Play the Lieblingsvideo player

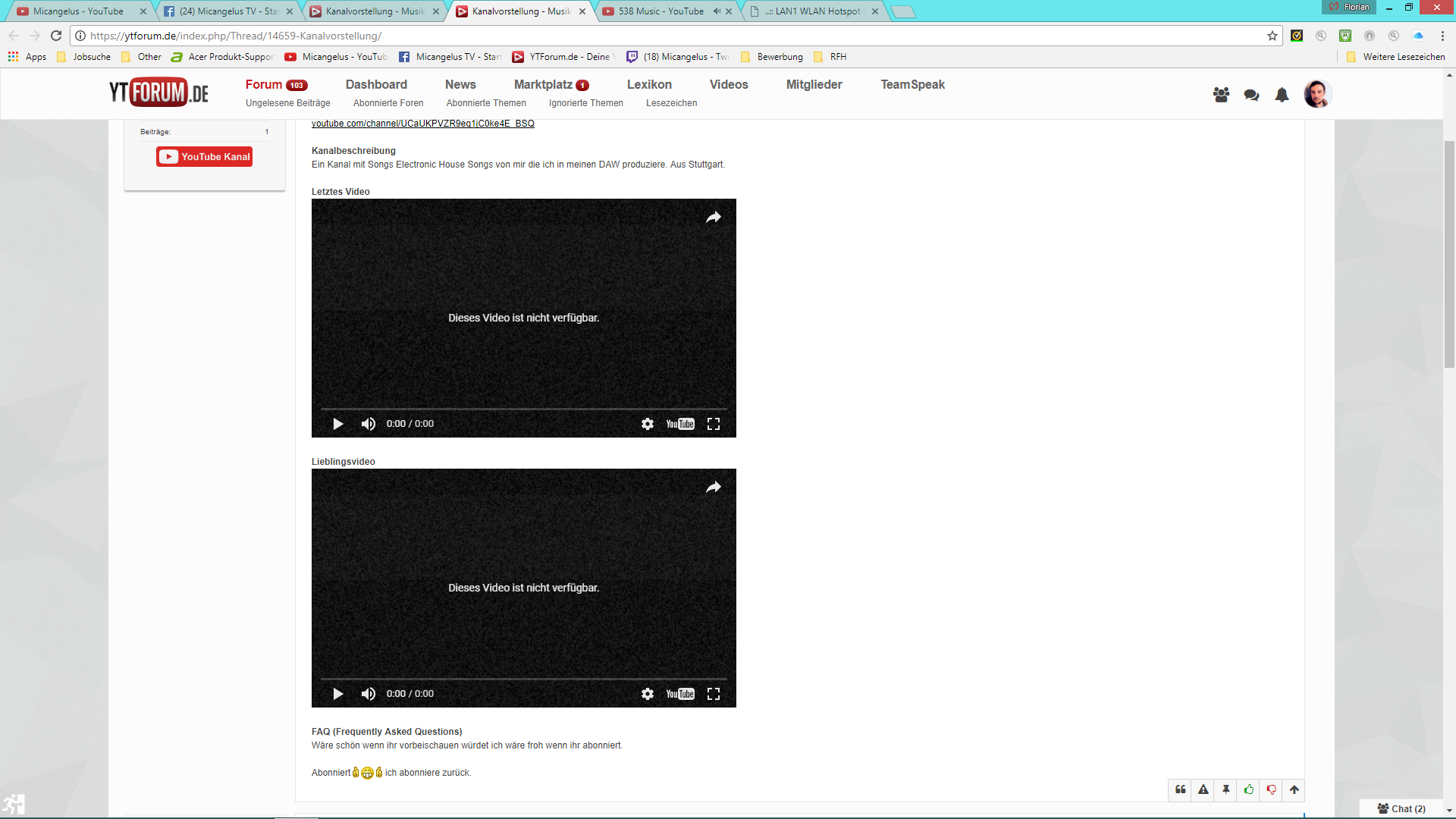(338, 694)
